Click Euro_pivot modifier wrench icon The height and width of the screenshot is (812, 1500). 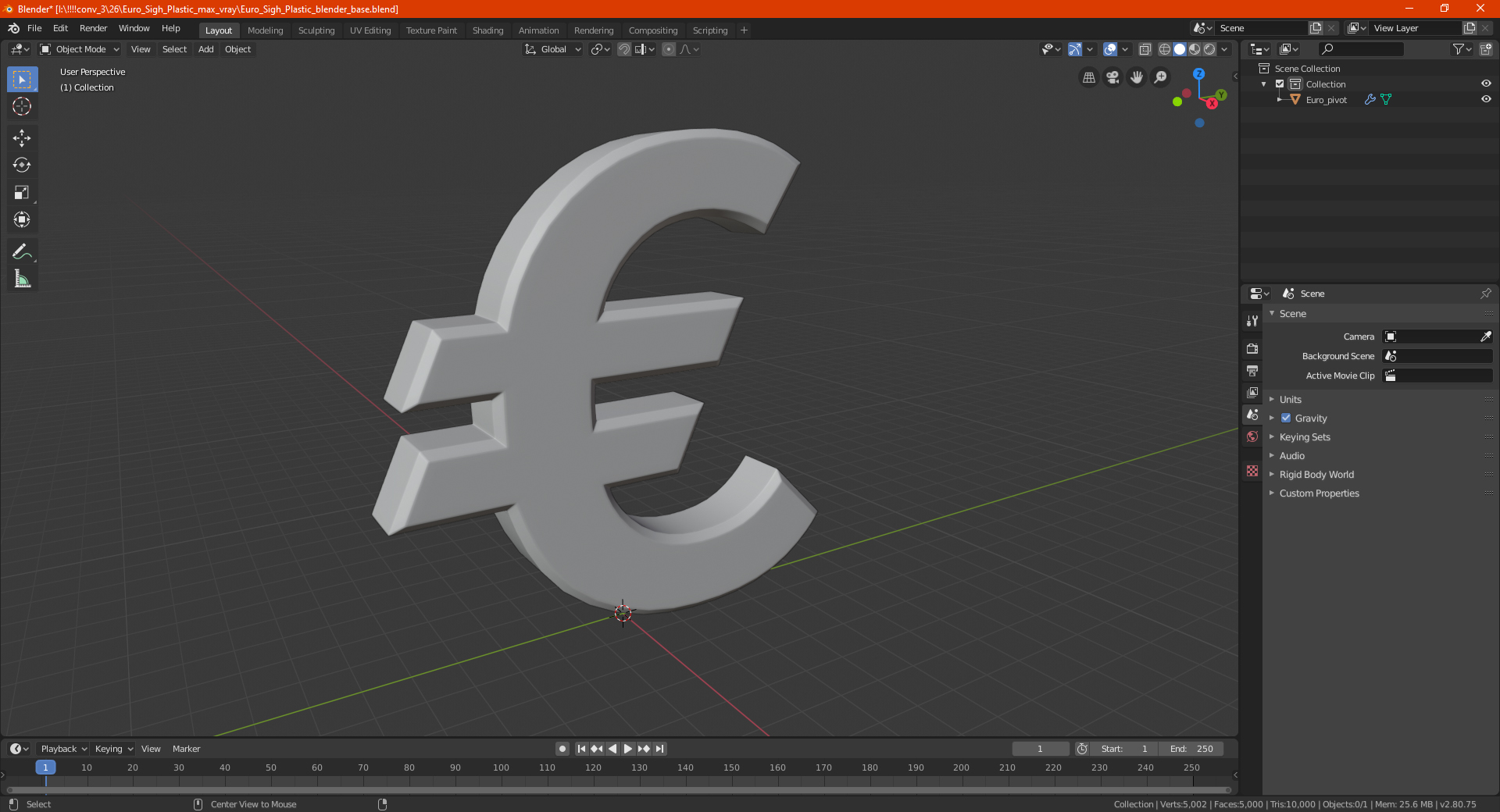click(1370, 100)
